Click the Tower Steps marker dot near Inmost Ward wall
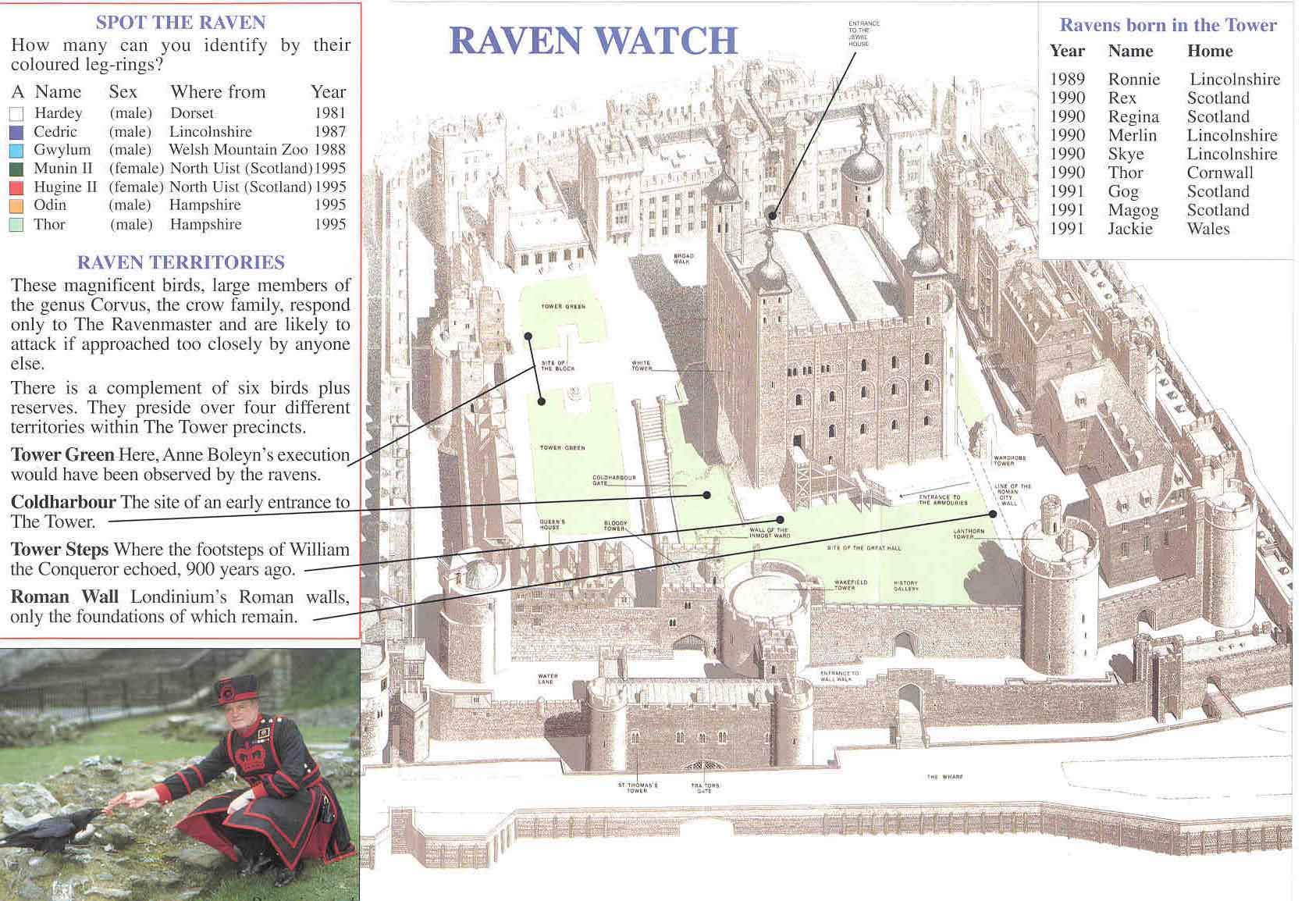This screenshot has width=1316, height=901. 779,520
